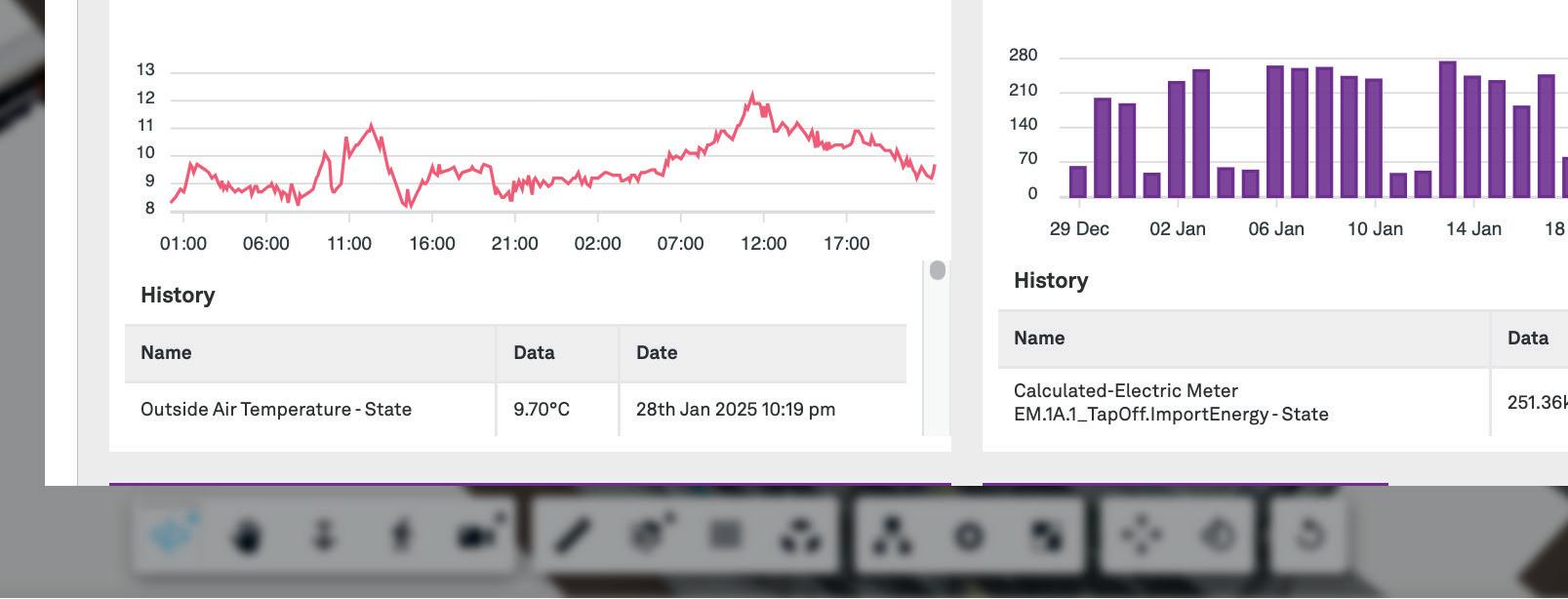
Task: Click the Date column header
Action: tap(657, 352)
